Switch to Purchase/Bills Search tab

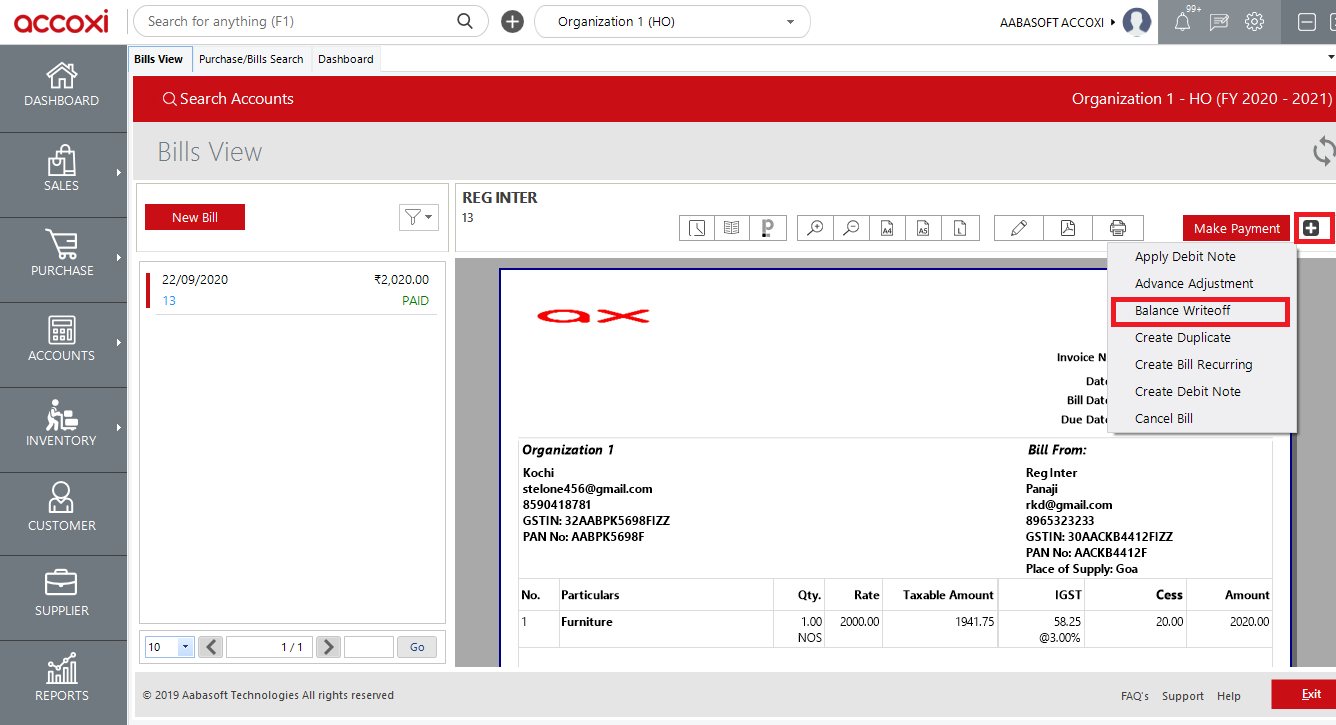(251, 59)
